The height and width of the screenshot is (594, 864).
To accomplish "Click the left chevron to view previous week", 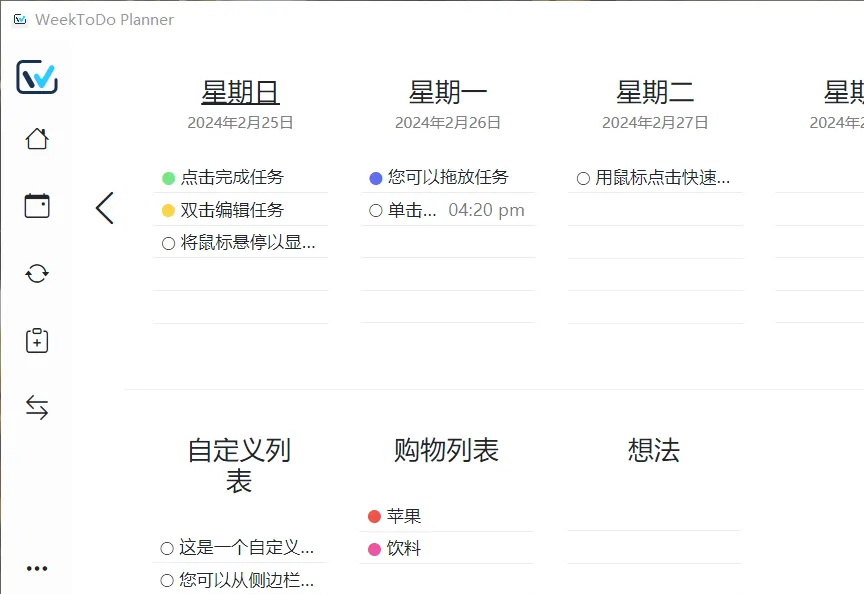I will [x=104, y=207].
